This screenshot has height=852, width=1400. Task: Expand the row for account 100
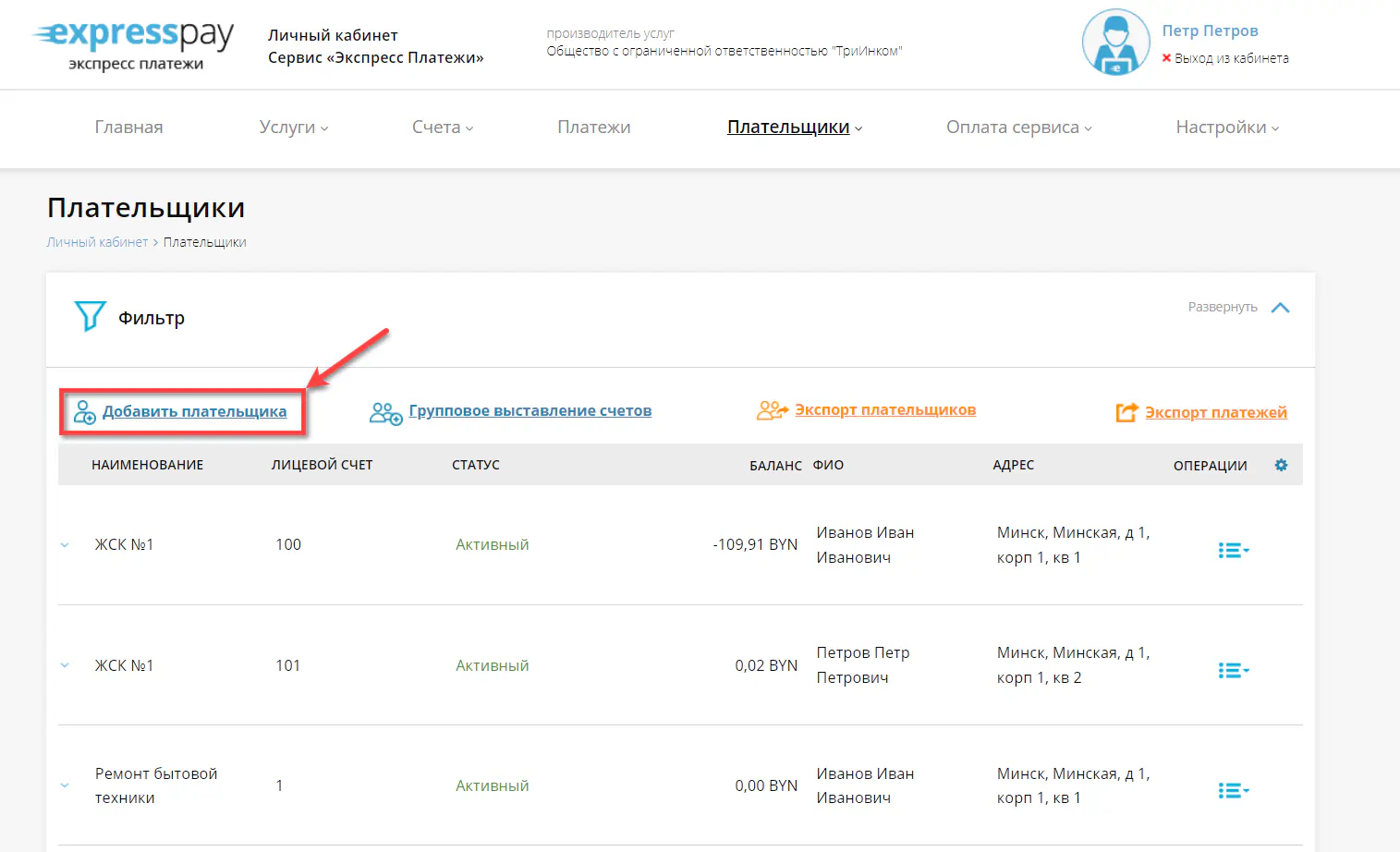[x=65, y=545]
